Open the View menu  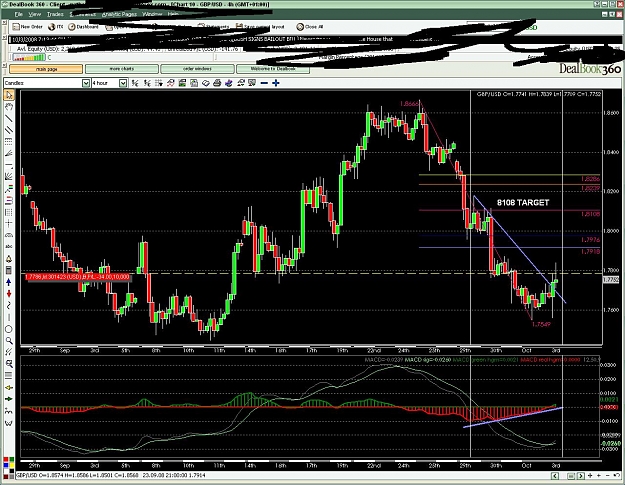coord(35,14)
